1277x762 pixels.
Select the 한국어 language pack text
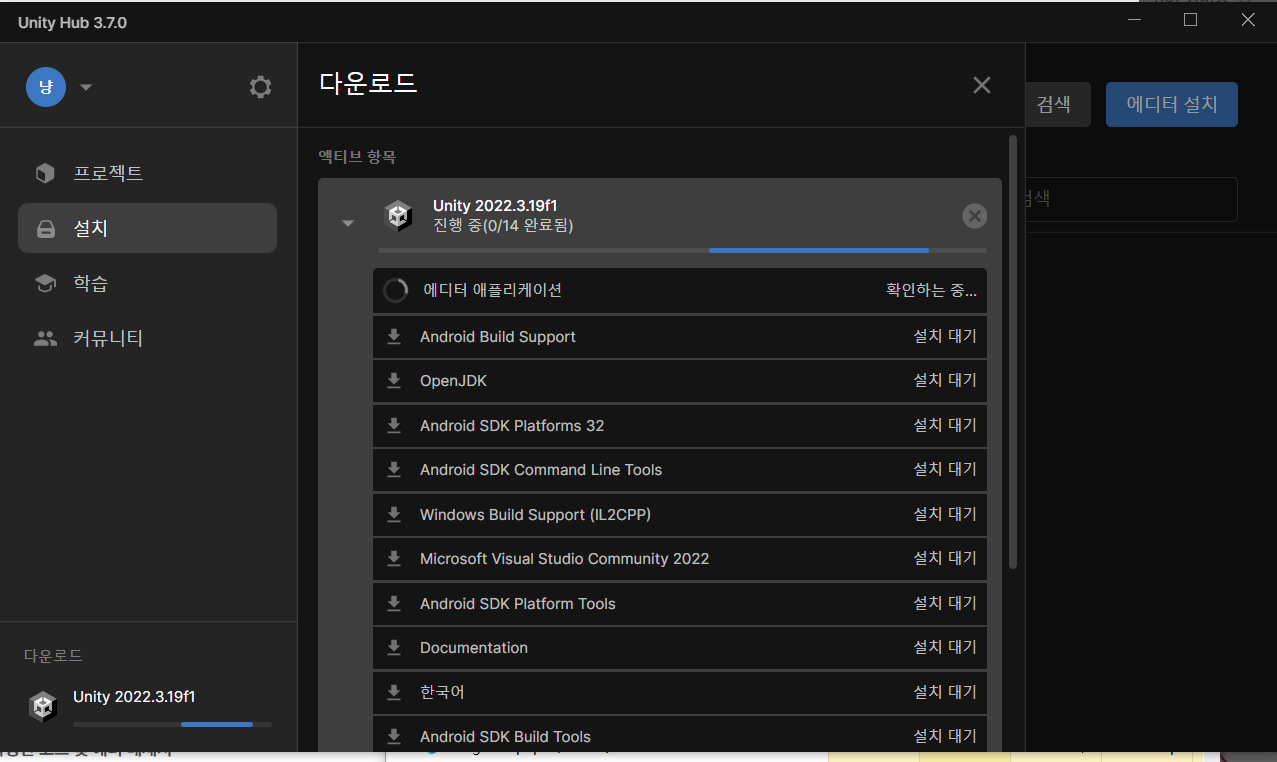point(442,692)
